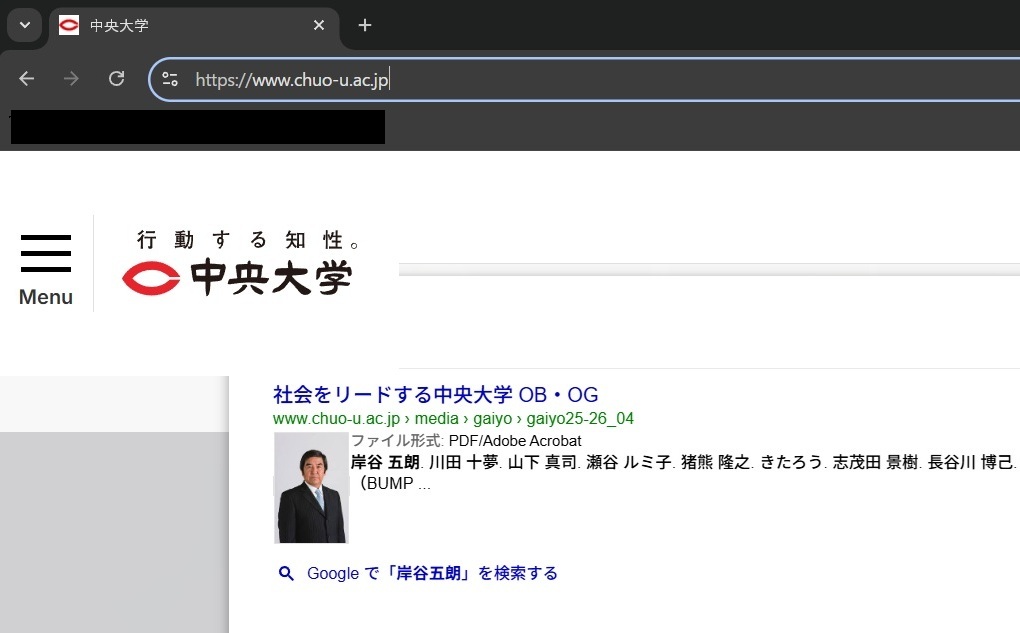This screenshot has width=1020, height=633.
Task: Close the 中央大学 tab
Action: coord(319,25)
